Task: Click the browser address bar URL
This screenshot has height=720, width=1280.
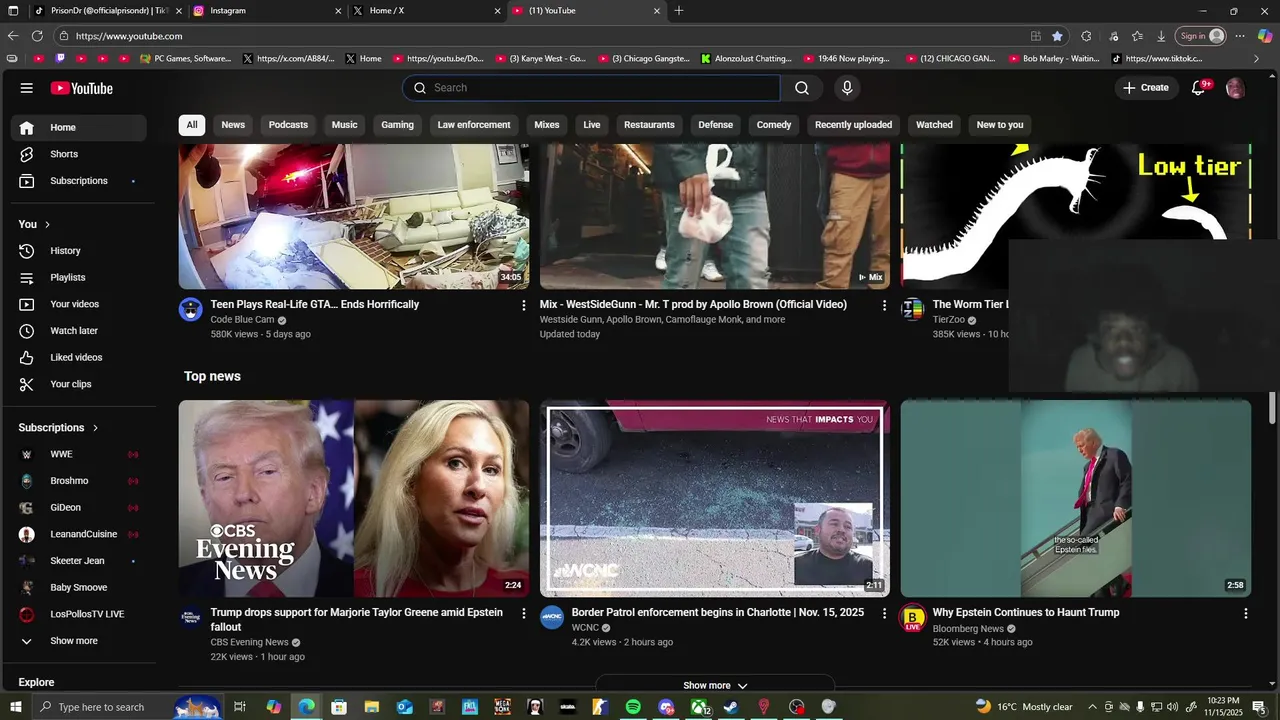Action: point(128,36)
